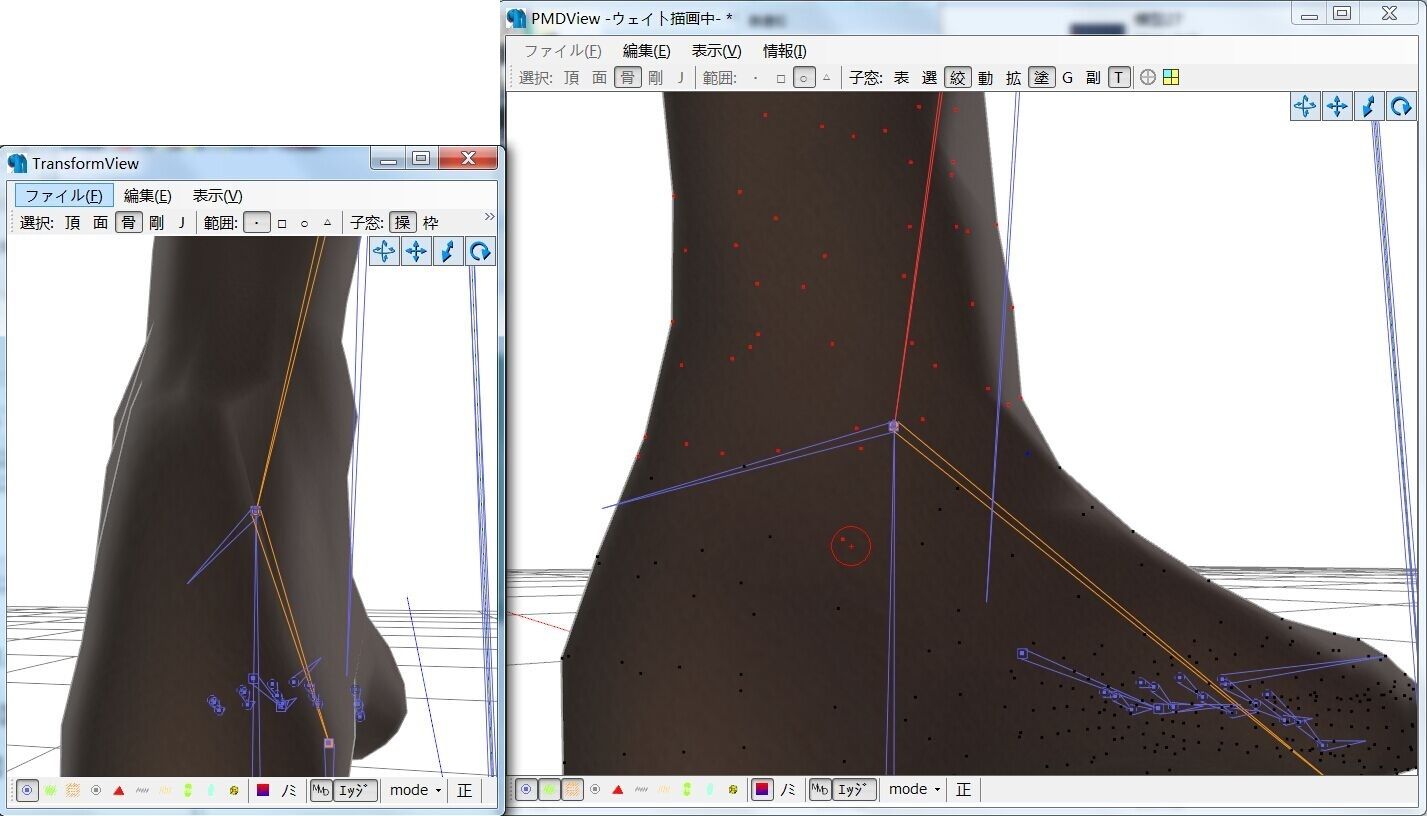This screenshot has height=816, width=1427.
Task: Open the 情報(I) menu in PMDView
Action: coord(784,51)
